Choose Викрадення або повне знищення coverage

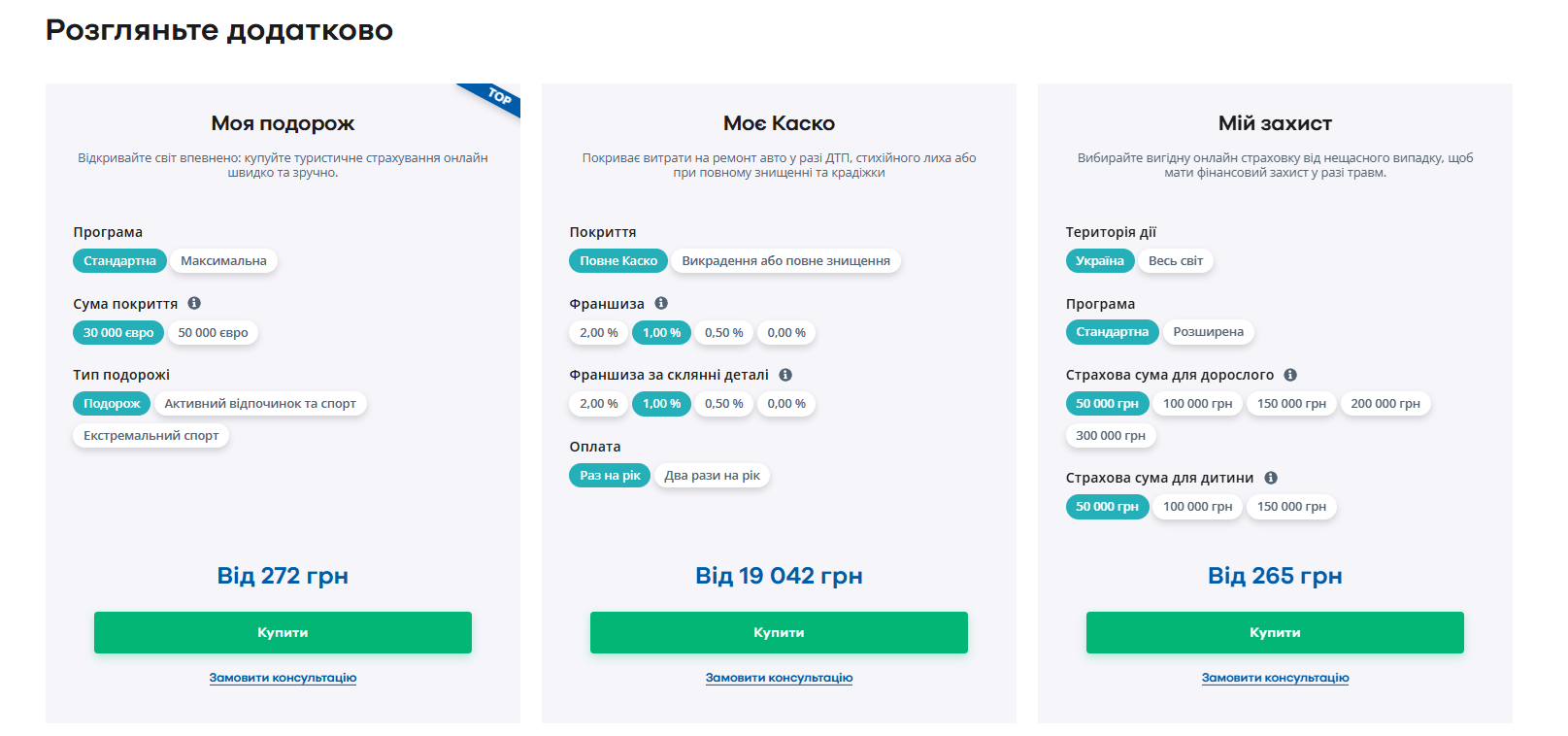point(785,261)
